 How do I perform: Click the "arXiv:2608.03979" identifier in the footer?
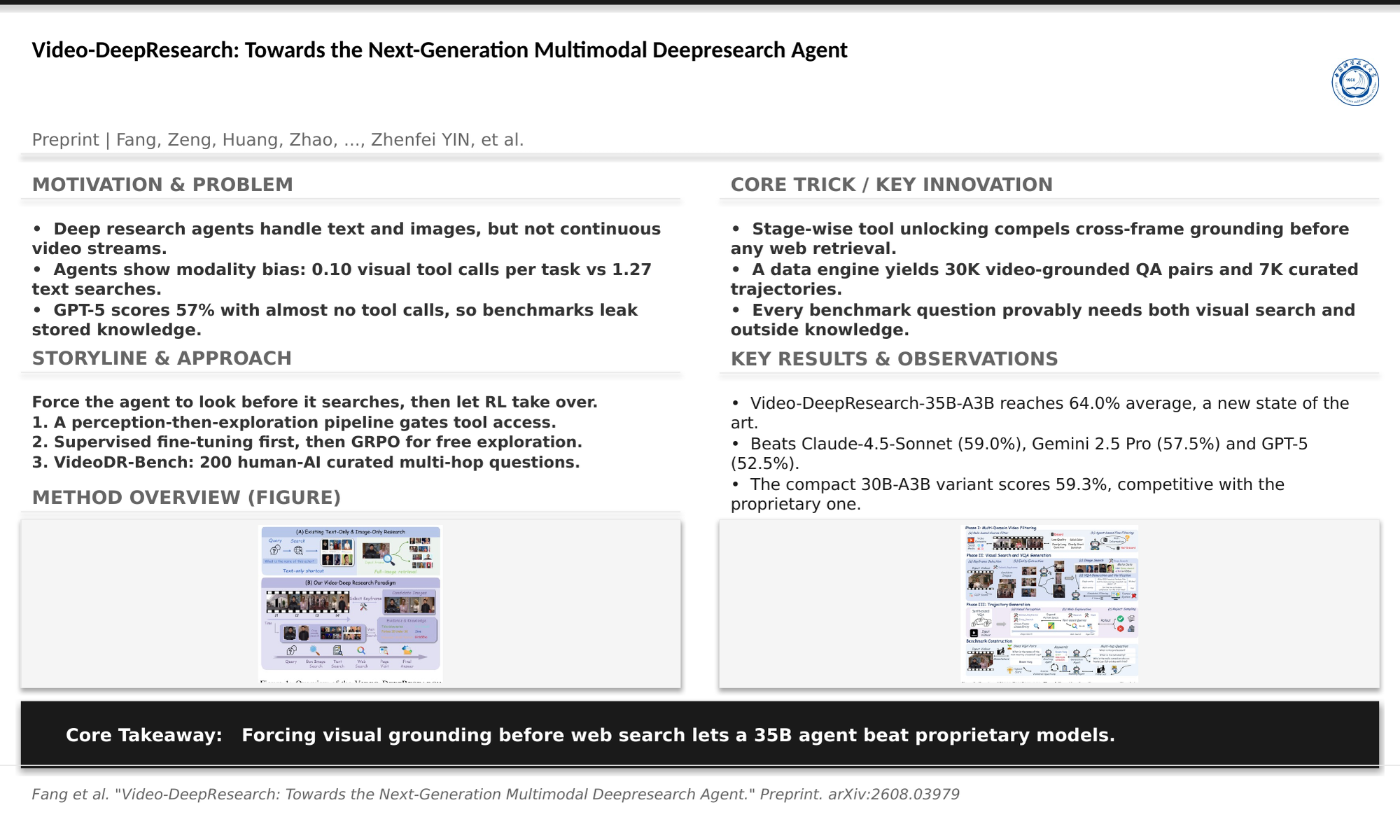click(x=894, y=794)
